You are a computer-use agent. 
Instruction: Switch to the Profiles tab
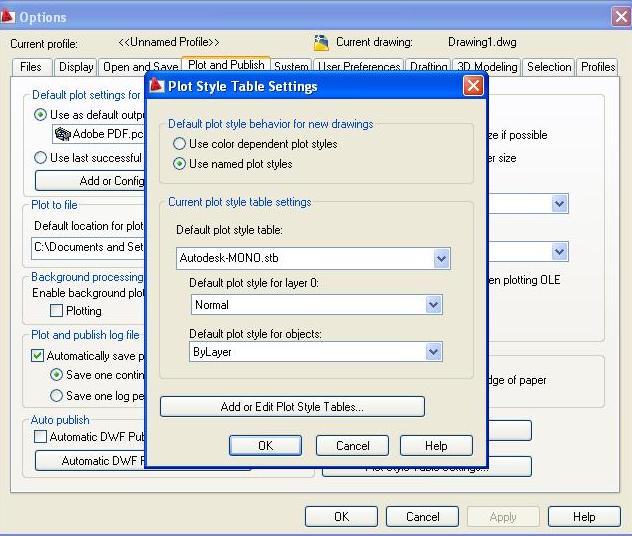(x=598, y=67)
